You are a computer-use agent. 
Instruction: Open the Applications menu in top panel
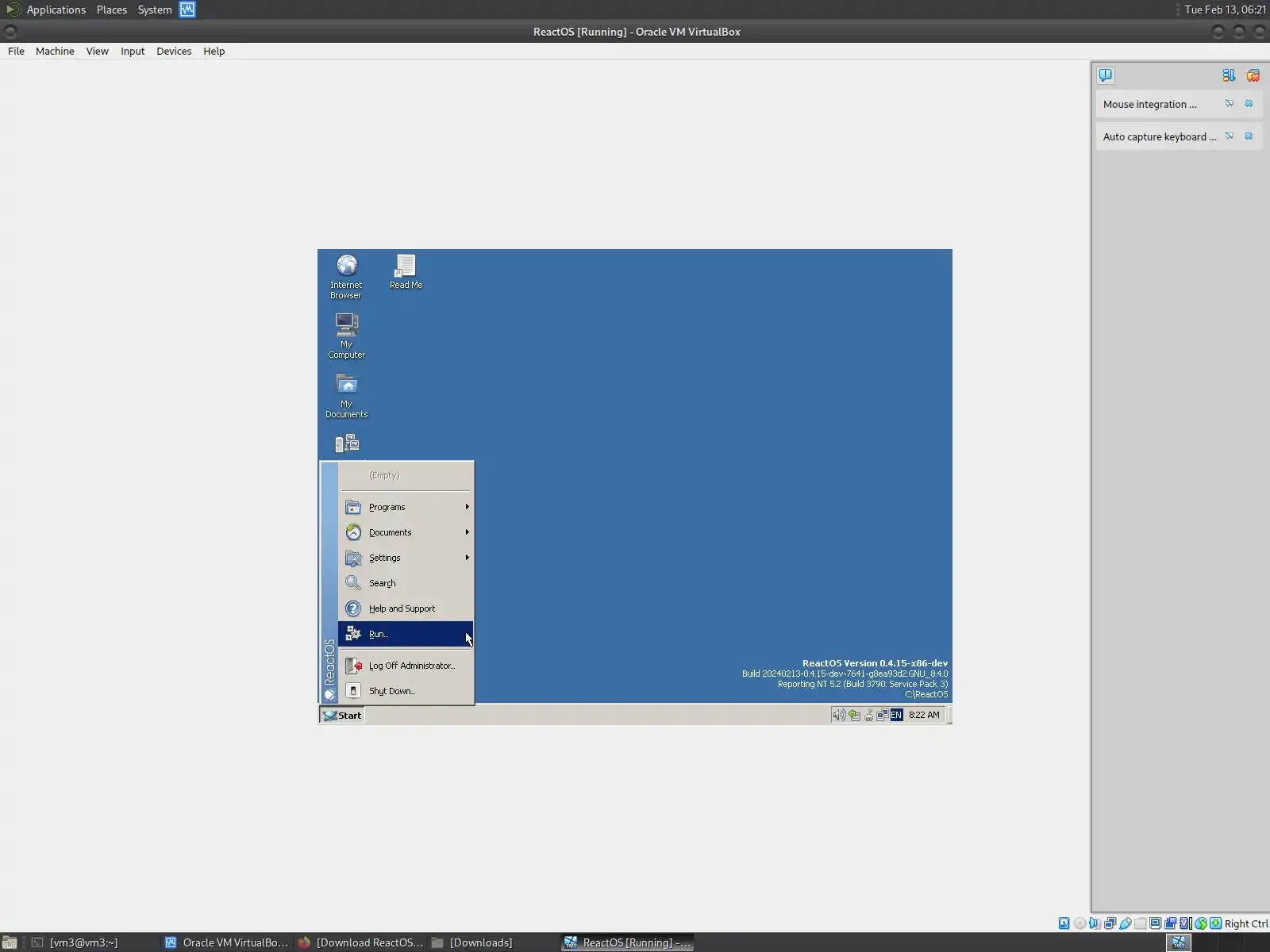point(56,10)
